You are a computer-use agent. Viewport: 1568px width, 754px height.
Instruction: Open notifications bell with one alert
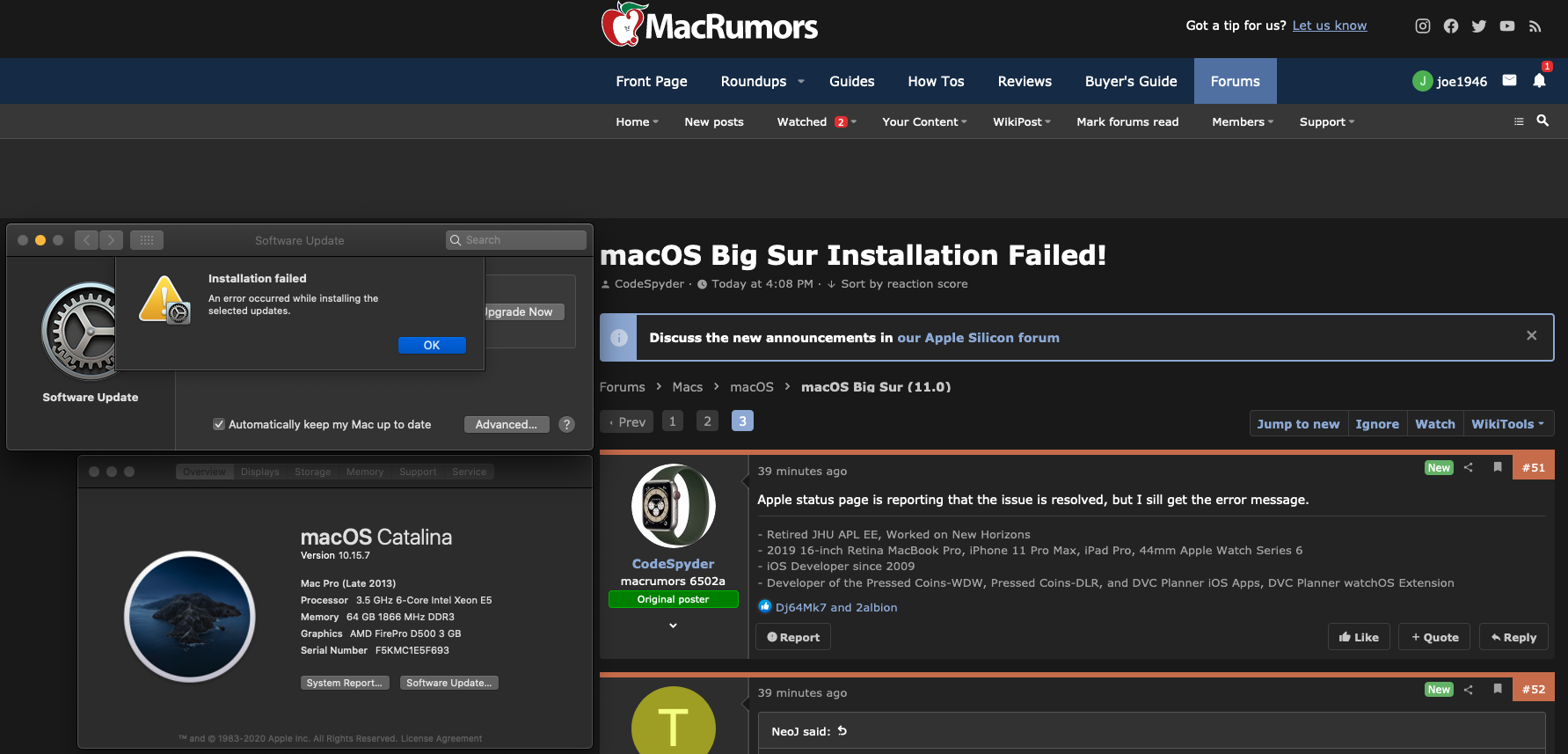[x=1539, y=81]
